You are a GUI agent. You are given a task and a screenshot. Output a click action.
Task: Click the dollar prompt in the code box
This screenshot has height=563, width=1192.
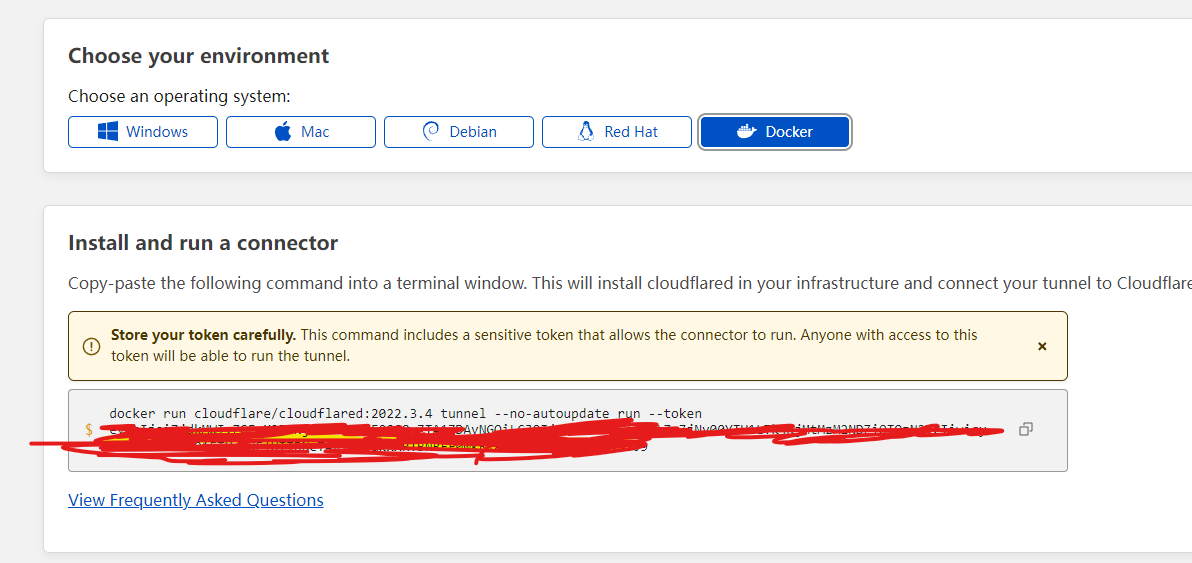(x=89, y=430)
